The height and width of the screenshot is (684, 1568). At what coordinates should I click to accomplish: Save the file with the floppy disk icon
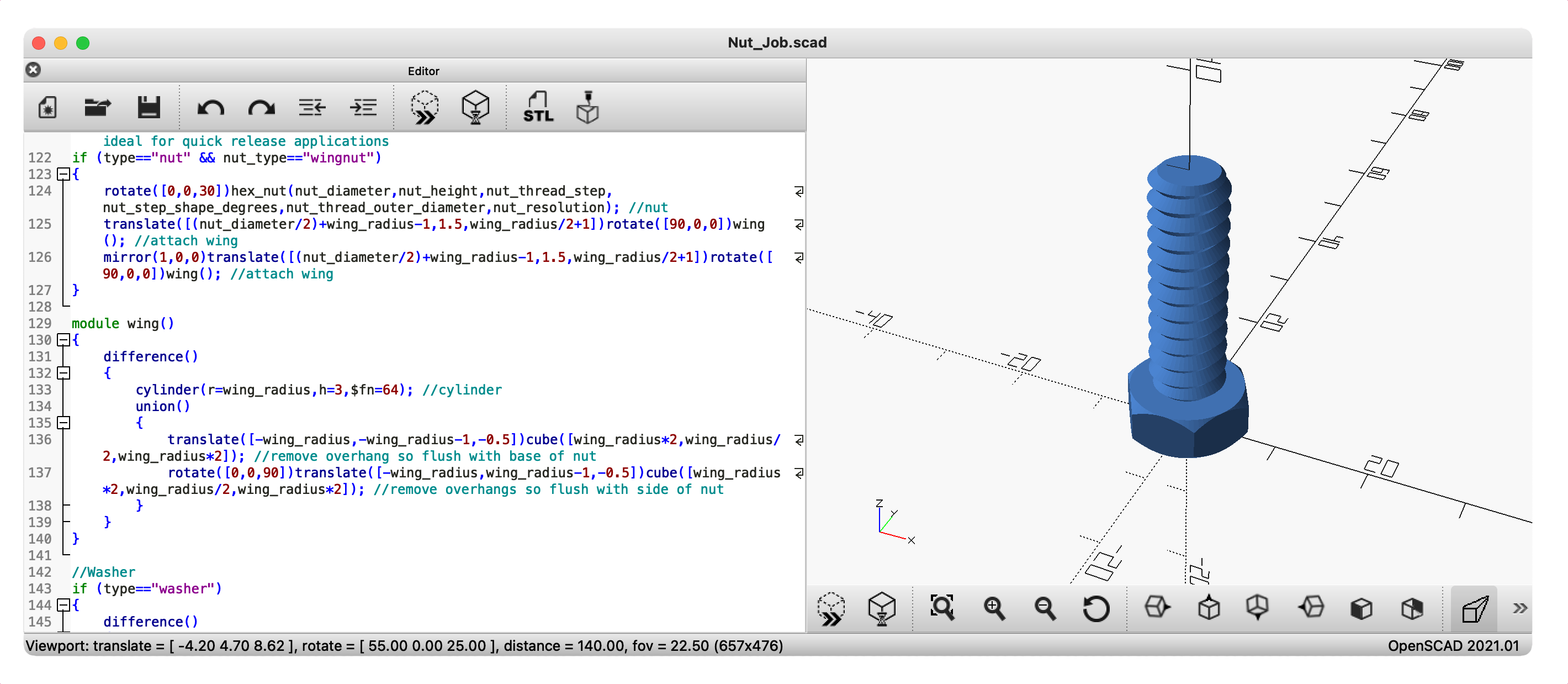click(x=149, y=108)
